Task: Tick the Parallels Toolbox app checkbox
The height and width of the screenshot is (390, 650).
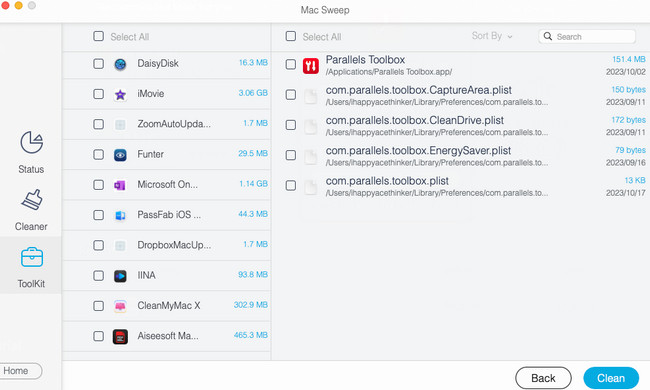Action: point(291,64)
